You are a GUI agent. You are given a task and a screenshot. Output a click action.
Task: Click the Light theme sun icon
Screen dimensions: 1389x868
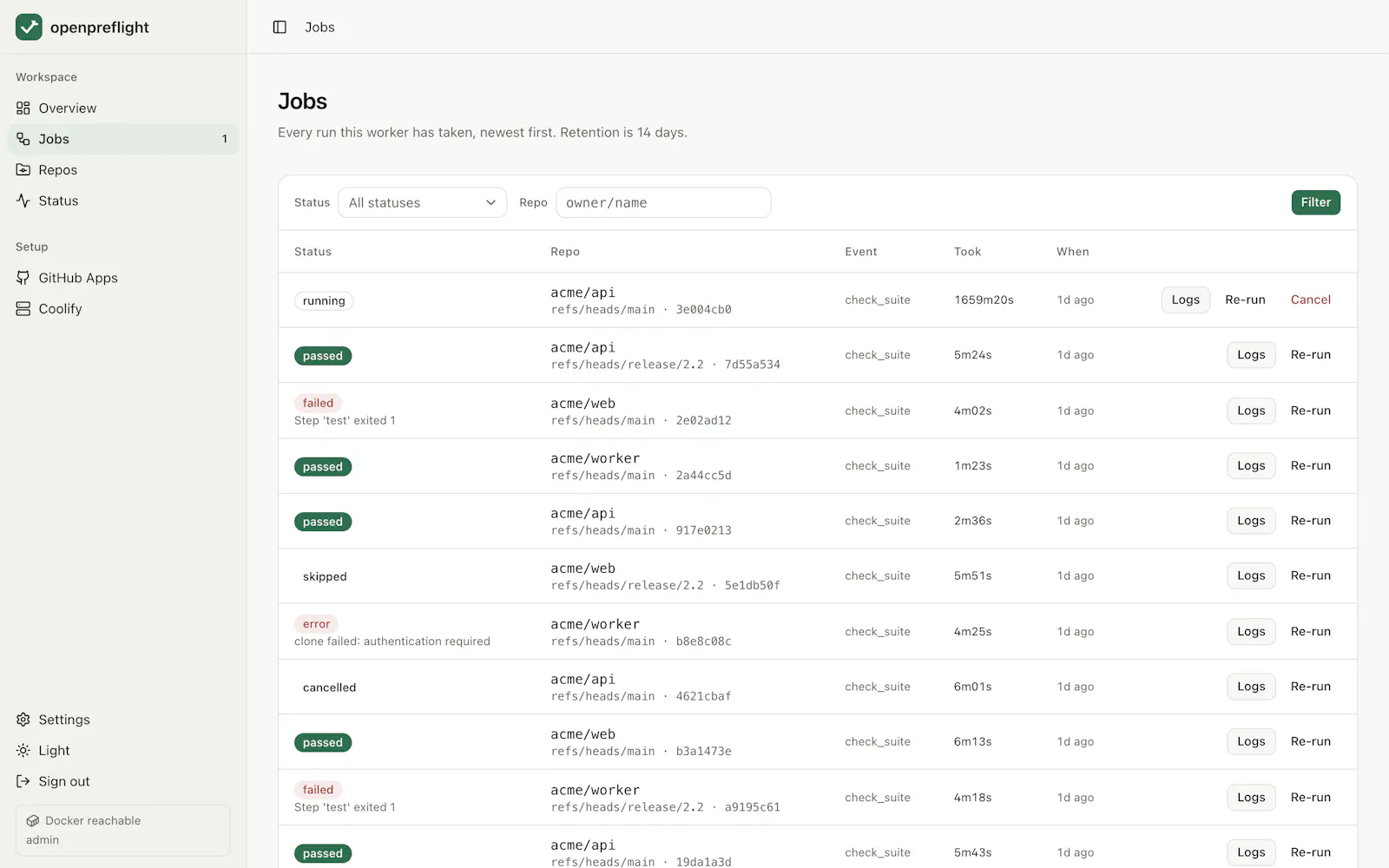point(23,751)
